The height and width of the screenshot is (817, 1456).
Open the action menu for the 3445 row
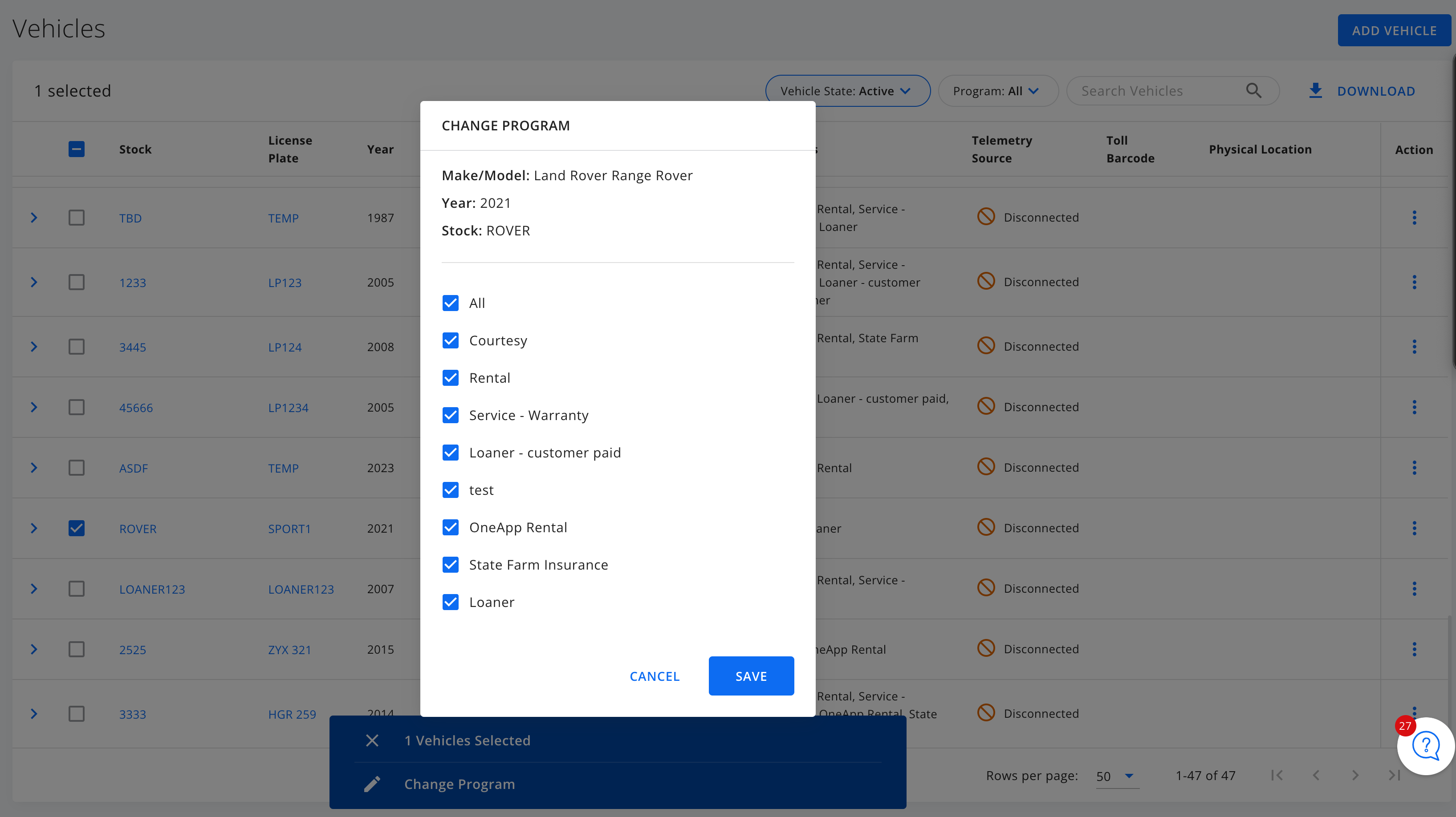pyautogui.click(x=1414, y=346)
